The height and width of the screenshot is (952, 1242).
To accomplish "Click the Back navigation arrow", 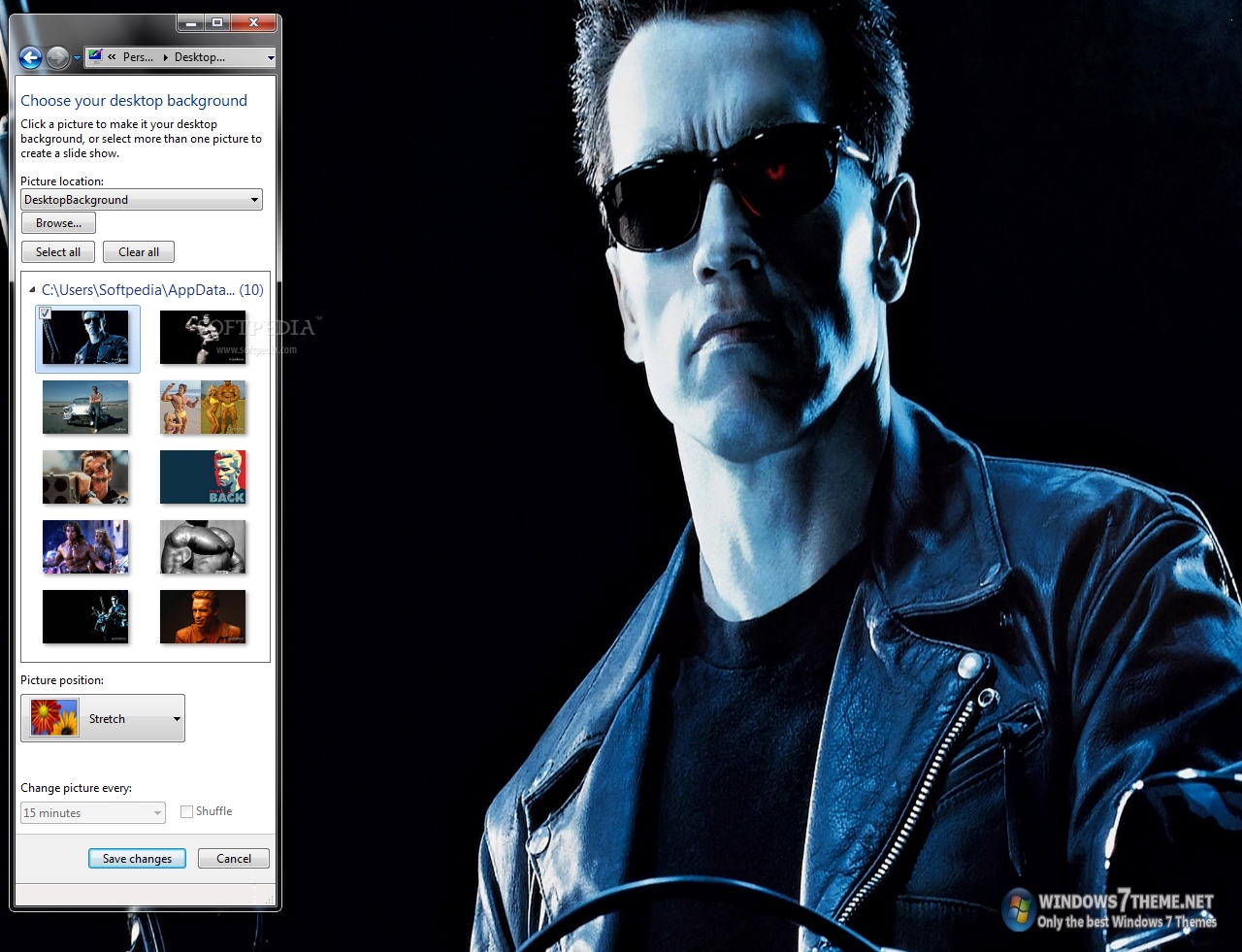I will pyautogui.click(x=30, y=58).
